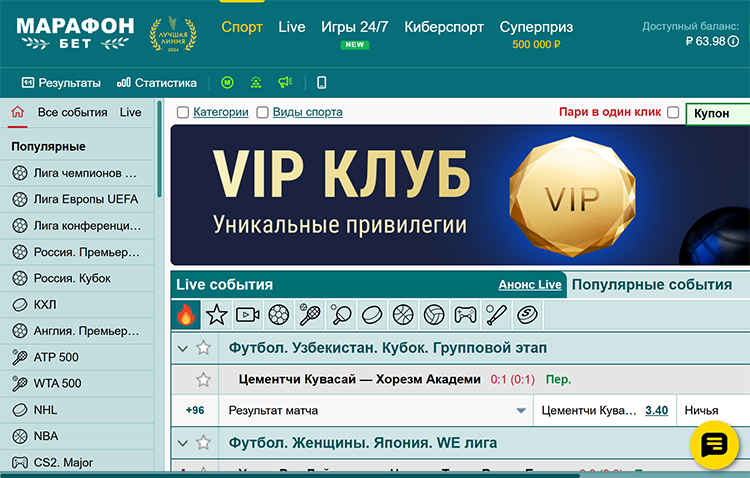
Task: Click the VIP КЛУБ banner
Action: click(460, 195)
